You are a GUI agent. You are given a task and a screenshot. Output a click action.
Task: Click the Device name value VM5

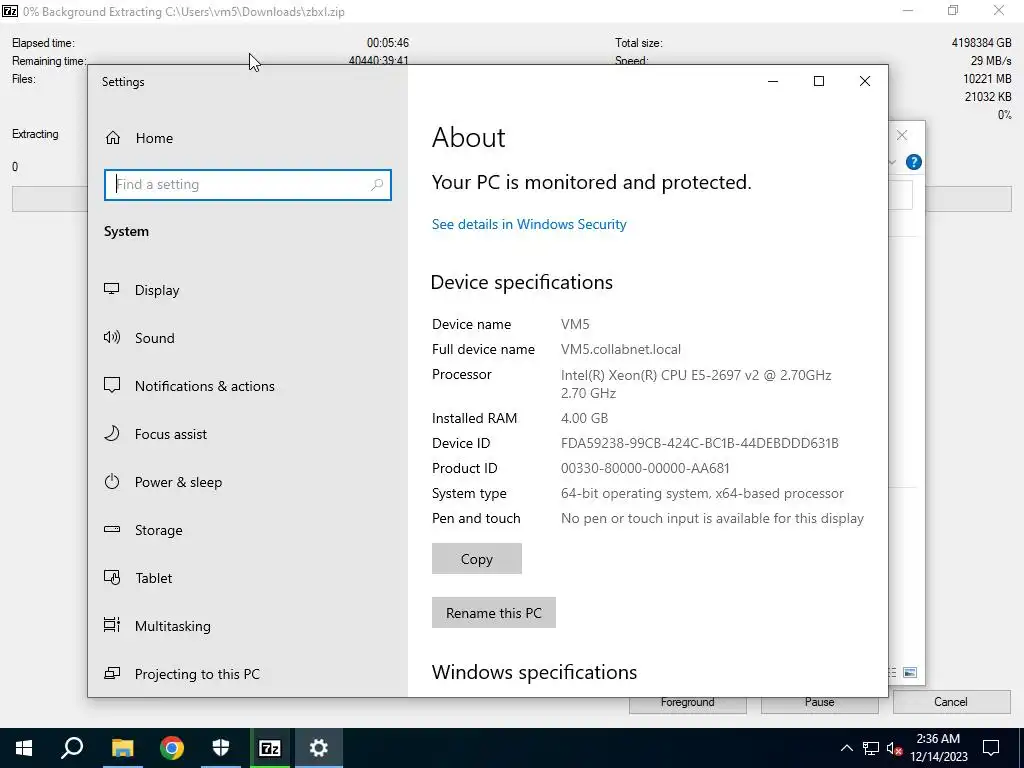click(575, 324)
